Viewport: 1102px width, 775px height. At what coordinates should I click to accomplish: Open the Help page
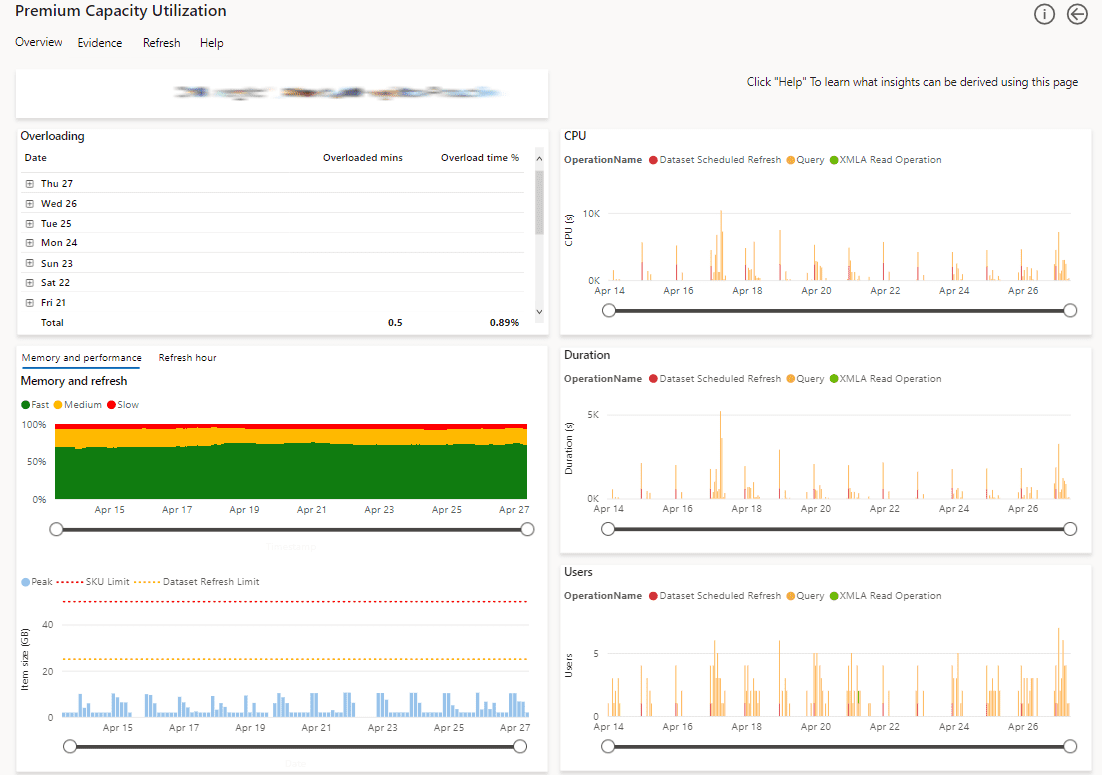(211, 42)
